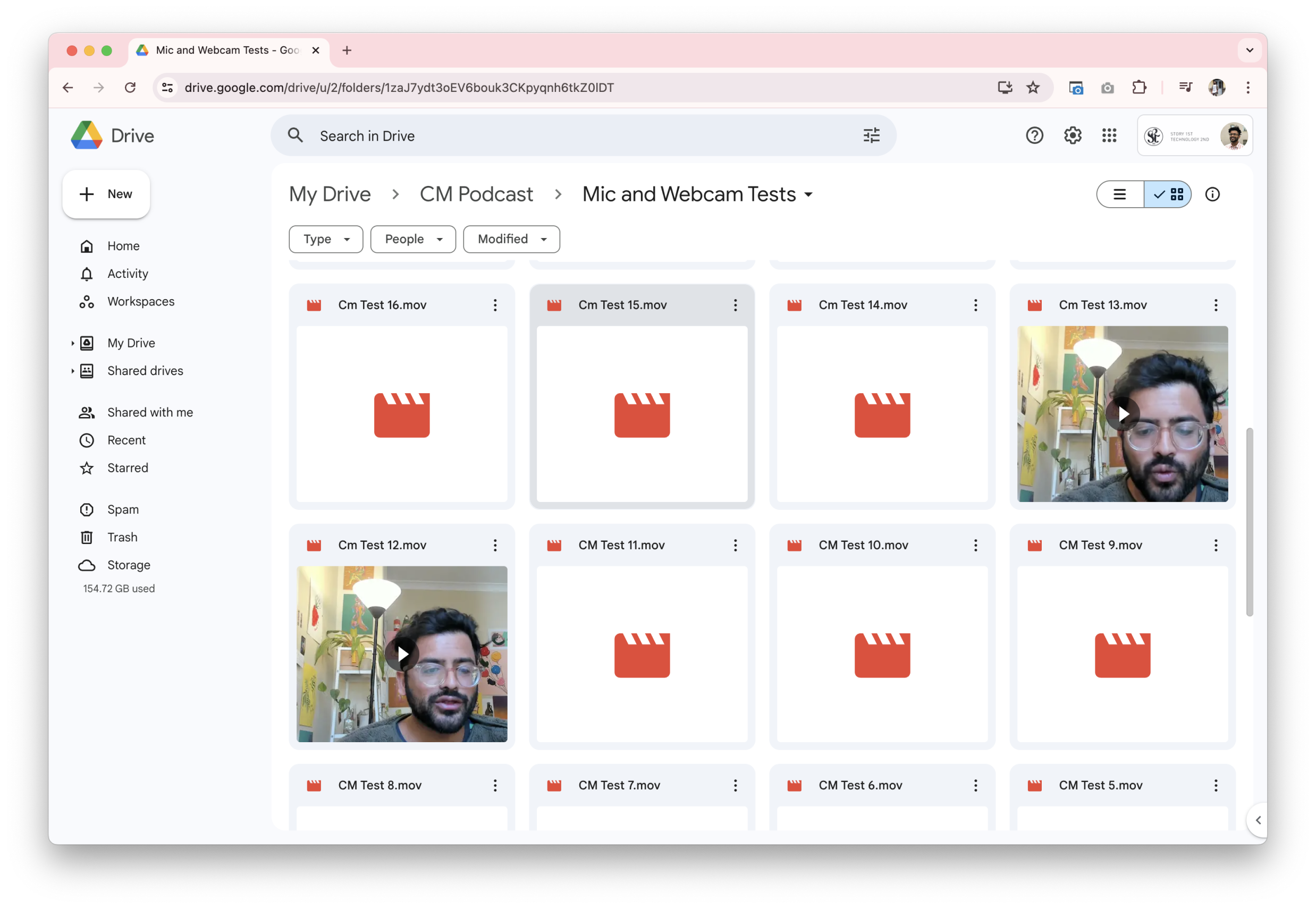View folder details info icon

[x=1212, y=194]
